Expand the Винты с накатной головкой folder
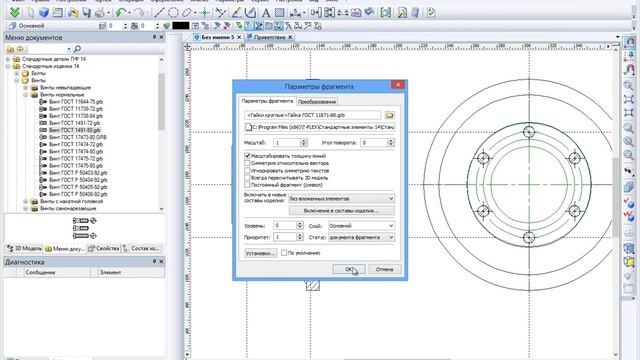This screenshot has height=360, width=640. pyautogui.click(x=26, y=202)
